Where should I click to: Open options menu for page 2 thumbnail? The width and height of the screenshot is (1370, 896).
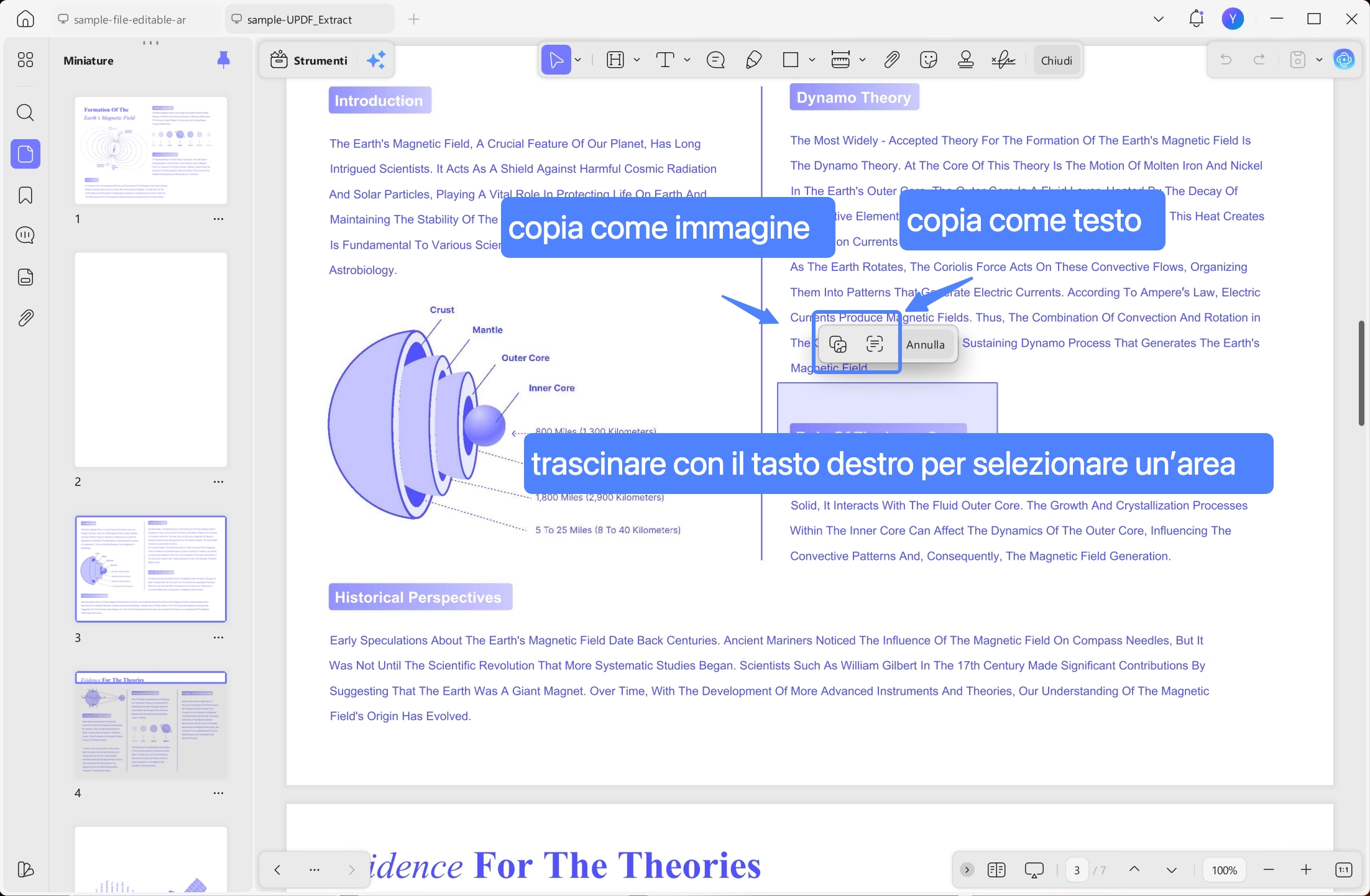click(x=218, y=482)
